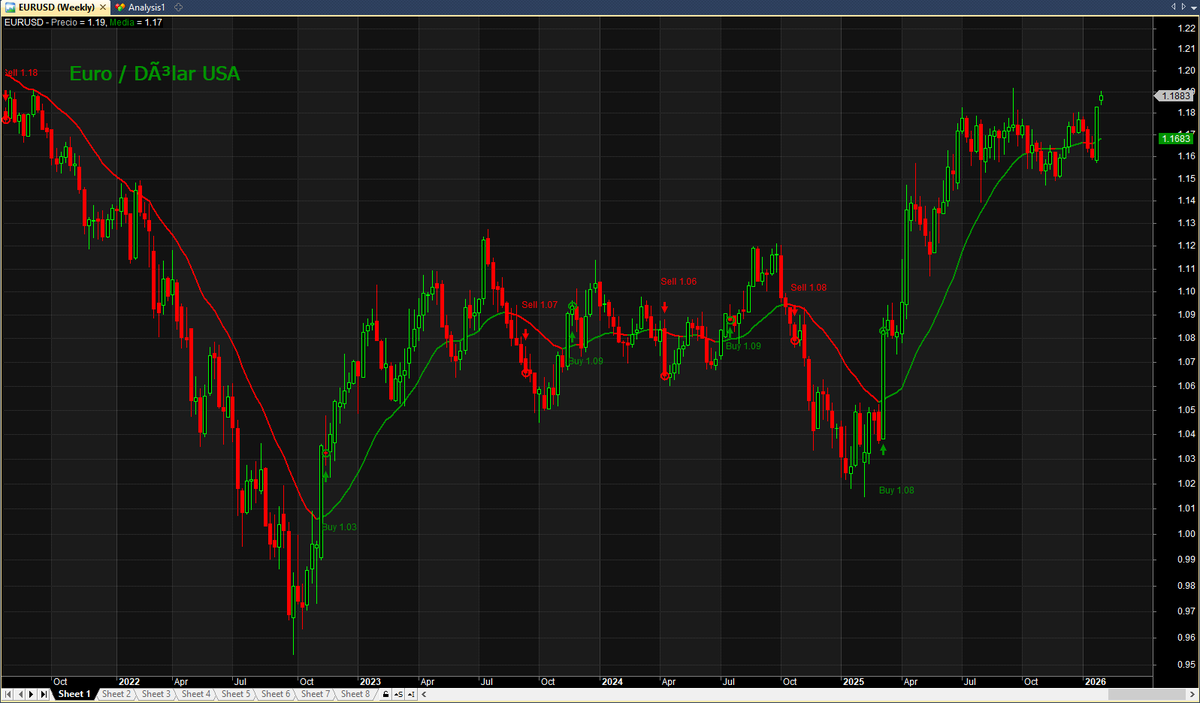This screenshot has height=703, width=1200.
Task: Select Sheet 8 tab
Action: pos(355,694)
